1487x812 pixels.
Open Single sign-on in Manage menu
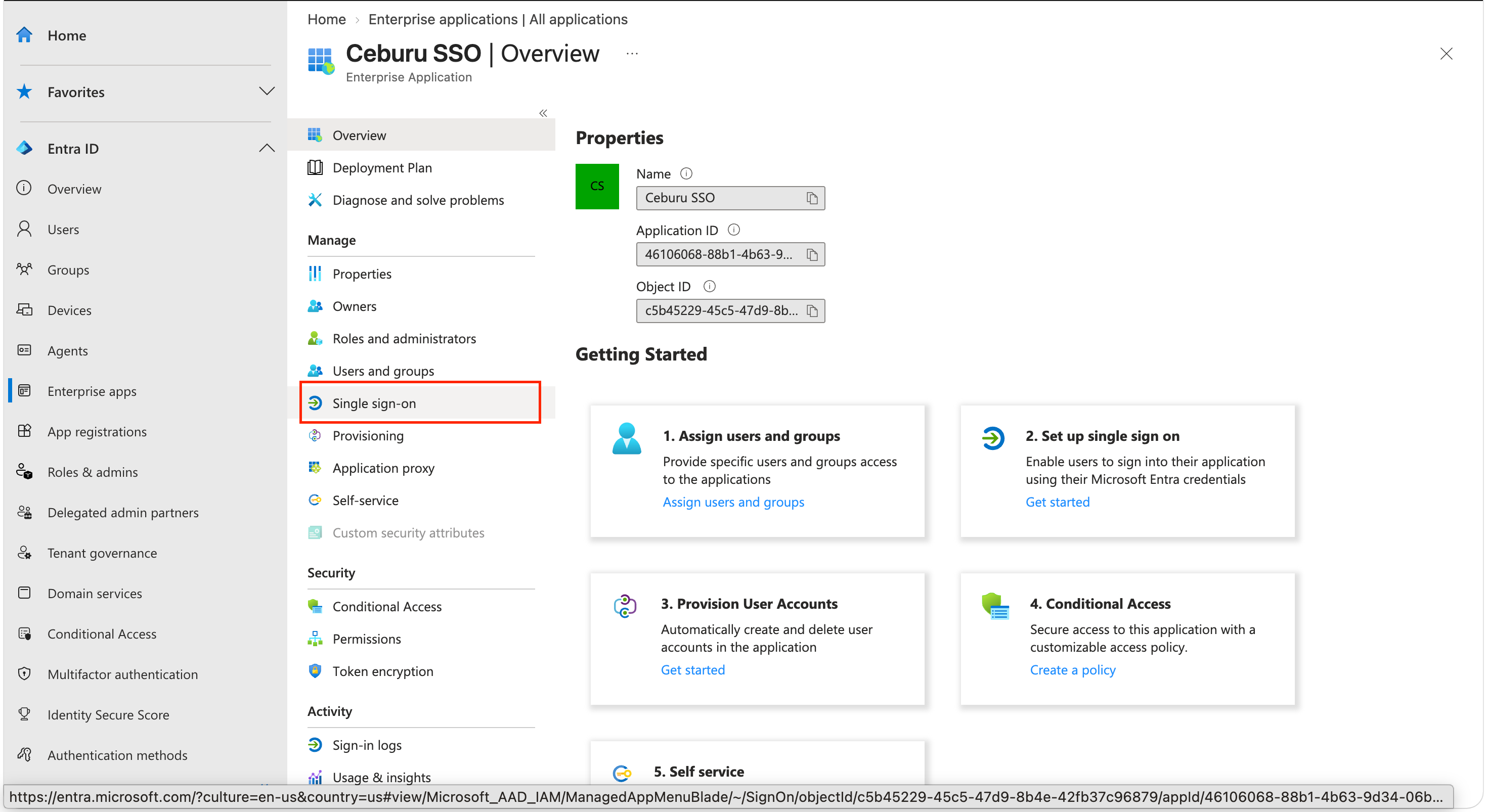click(420, 403)
